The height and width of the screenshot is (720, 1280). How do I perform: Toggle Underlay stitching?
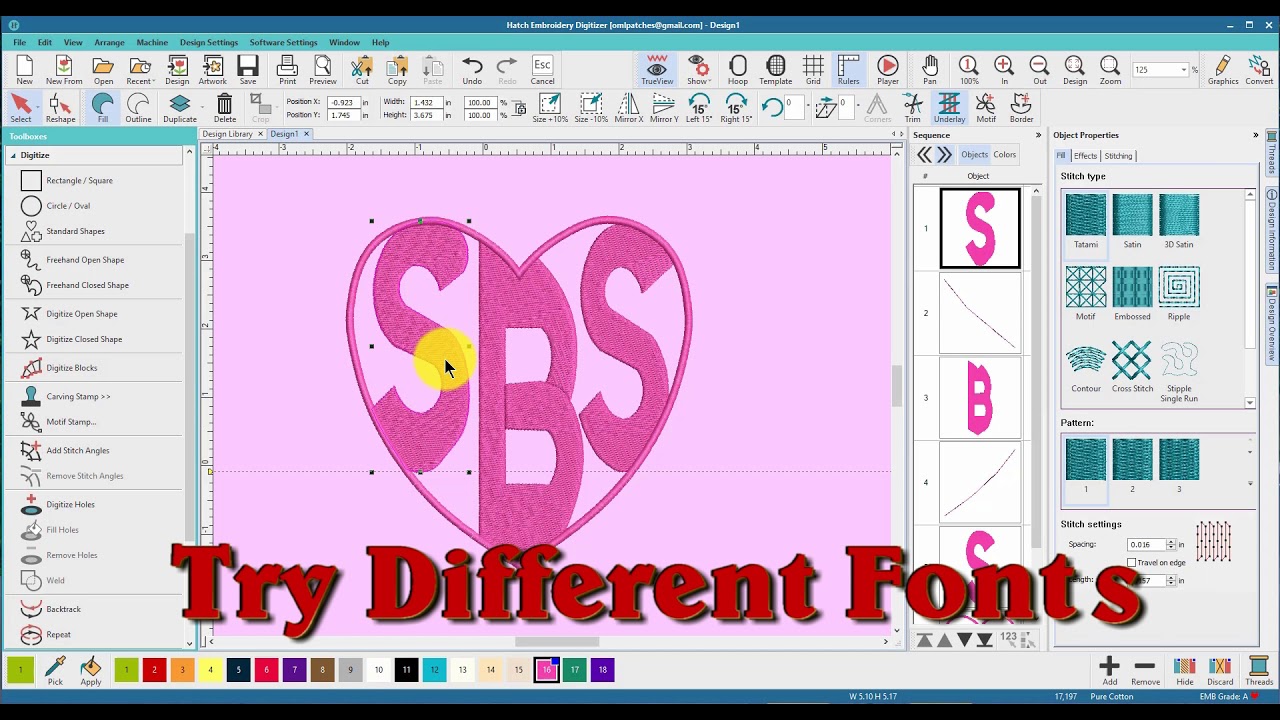[949, 108]
